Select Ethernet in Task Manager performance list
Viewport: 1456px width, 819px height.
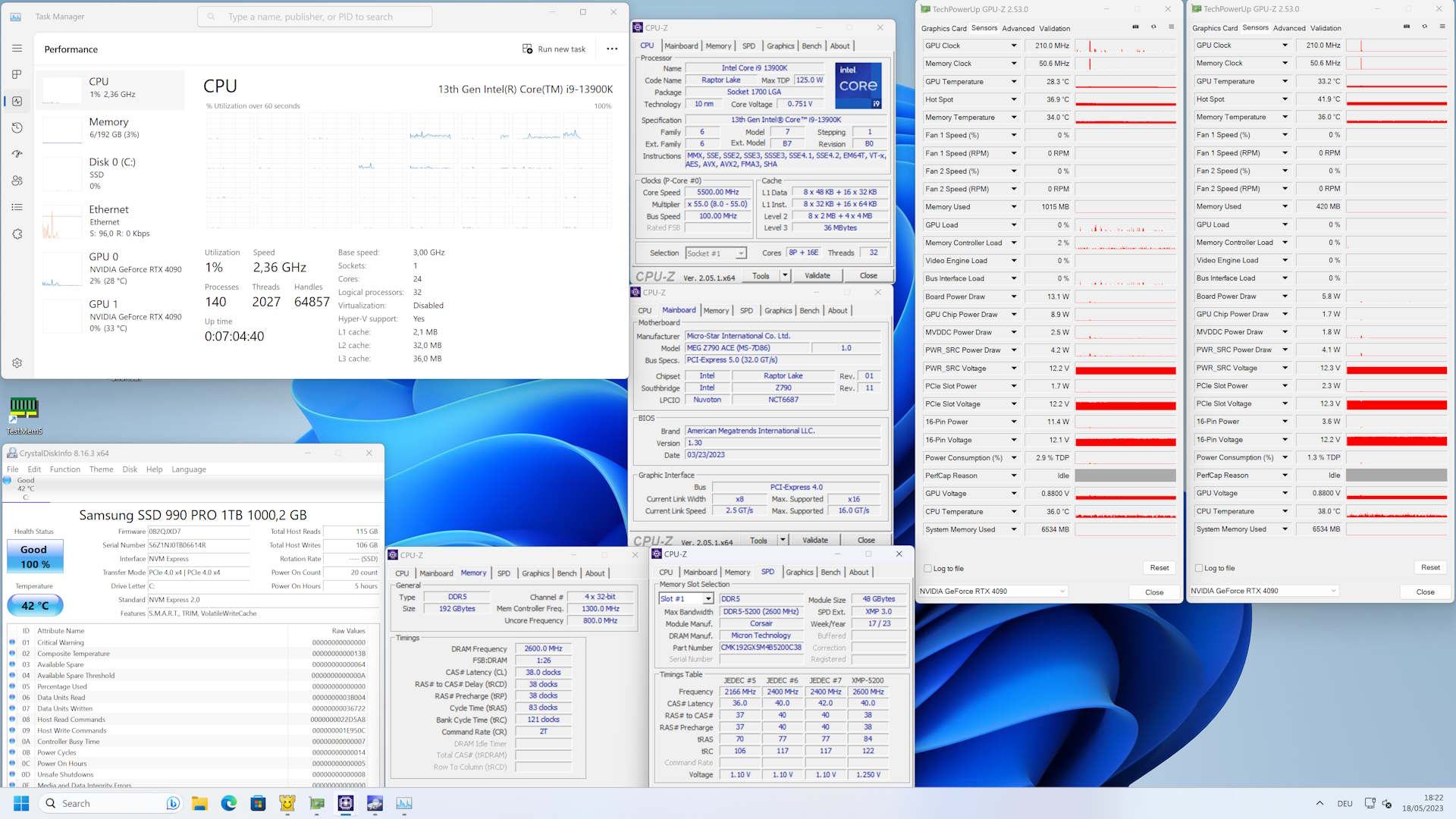click(x=110, y=221)
